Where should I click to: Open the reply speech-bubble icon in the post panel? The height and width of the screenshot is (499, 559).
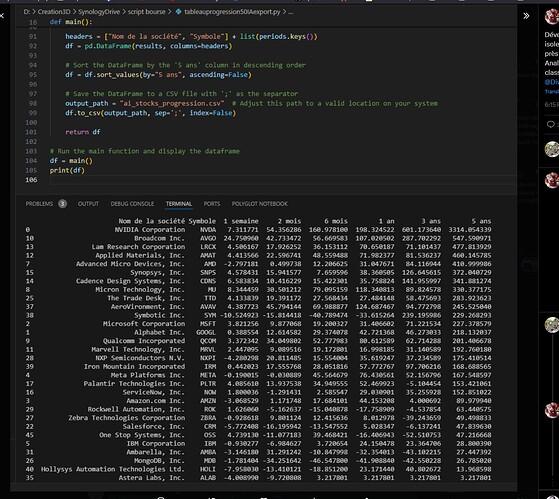[551, 124]
